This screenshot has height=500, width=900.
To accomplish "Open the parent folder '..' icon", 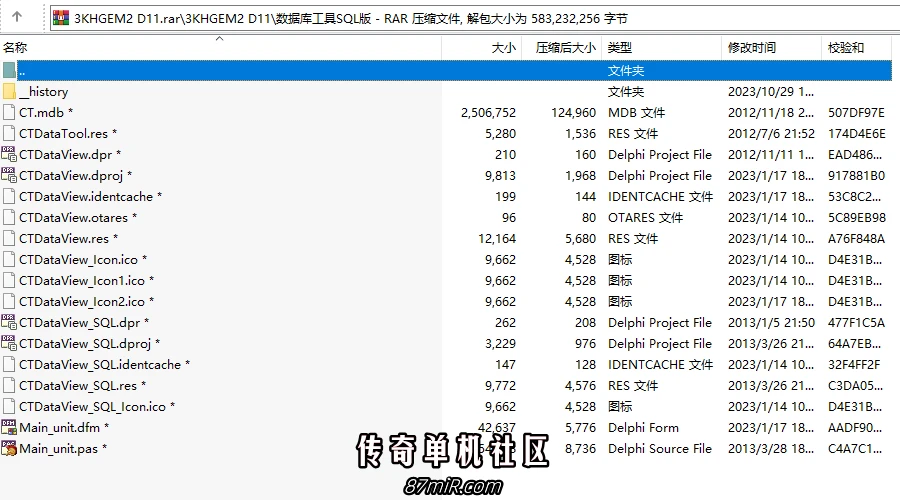I will 9,71.
